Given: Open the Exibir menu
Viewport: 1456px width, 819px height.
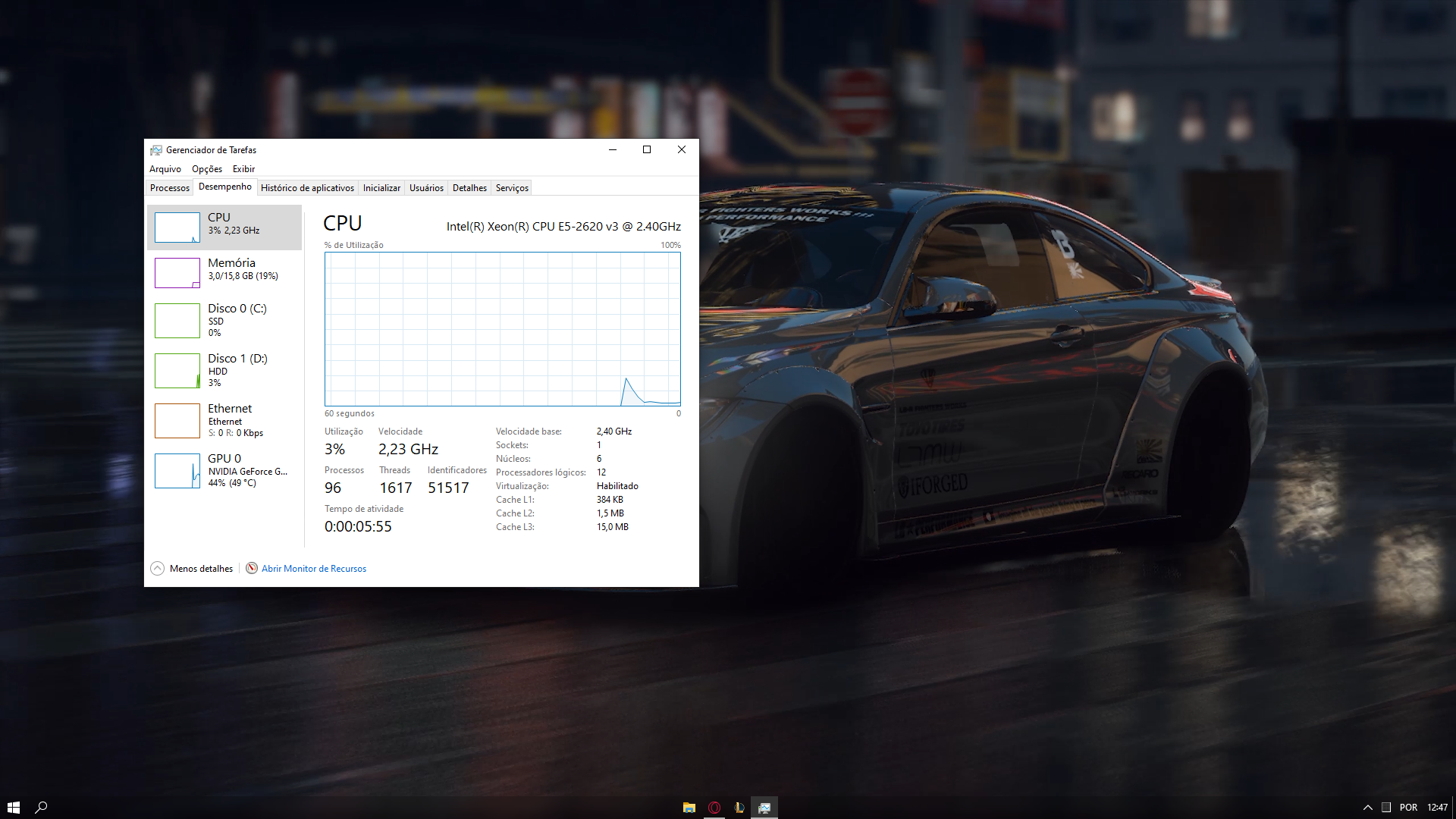Looking at the screenshot, I should [243, 169].
